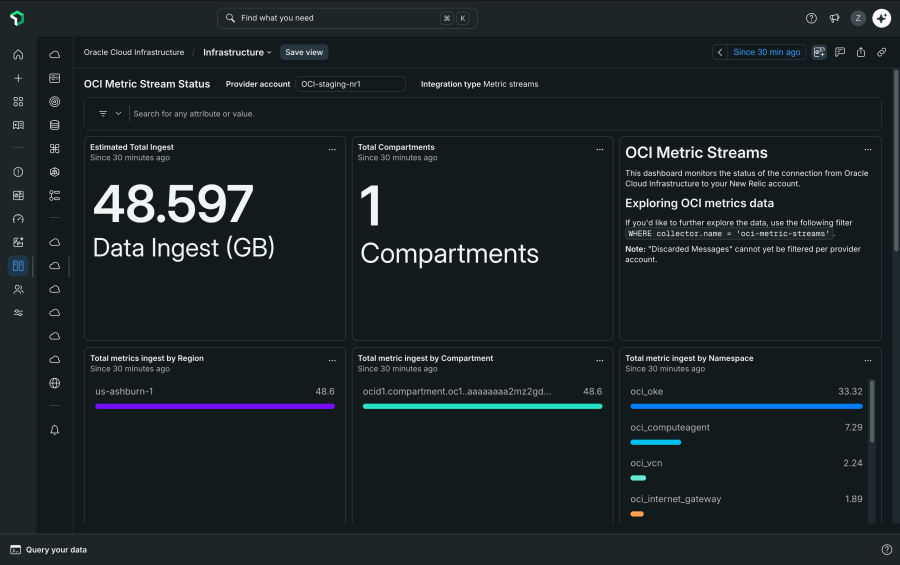
Task: Open Total metrics ingest by Region ellipsis
Action: (x=332, y=361)
